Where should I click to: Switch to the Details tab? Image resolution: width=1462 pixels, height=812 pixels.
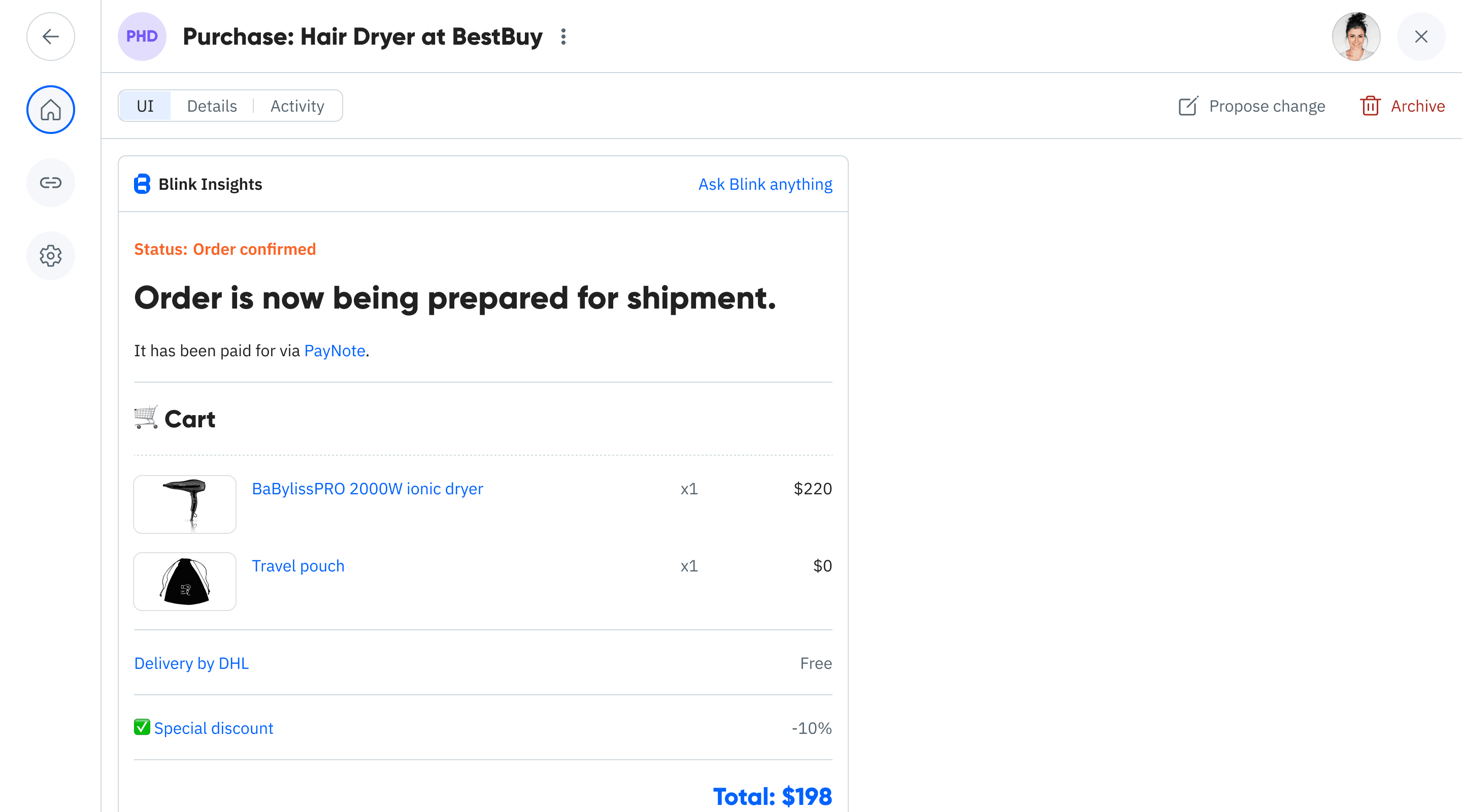pyautogui.click(x=212, y=106)
